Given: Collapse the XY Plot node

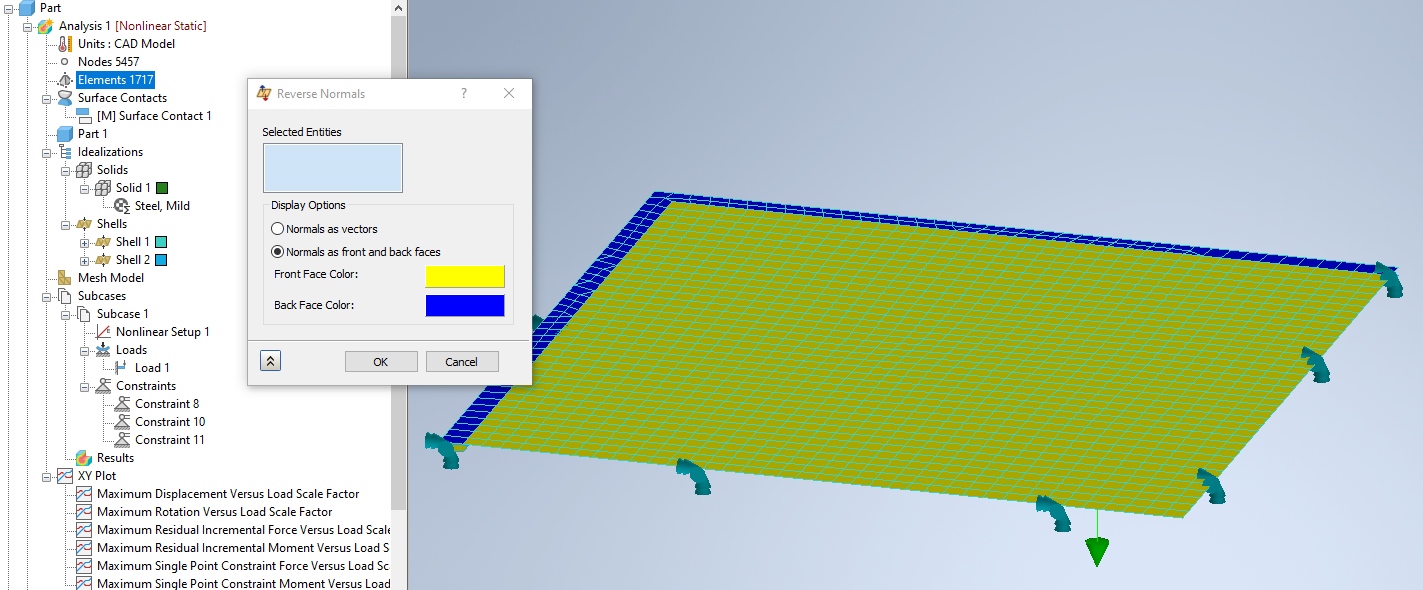Looking at the screenshot, I should (47, 476).
